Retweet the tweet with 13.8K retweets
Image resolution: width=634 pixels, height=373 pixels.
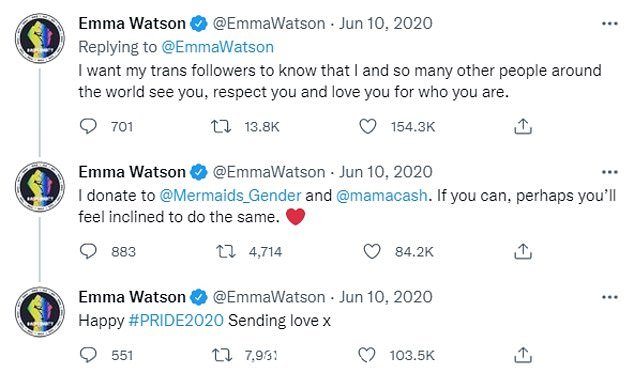[222, 127]
